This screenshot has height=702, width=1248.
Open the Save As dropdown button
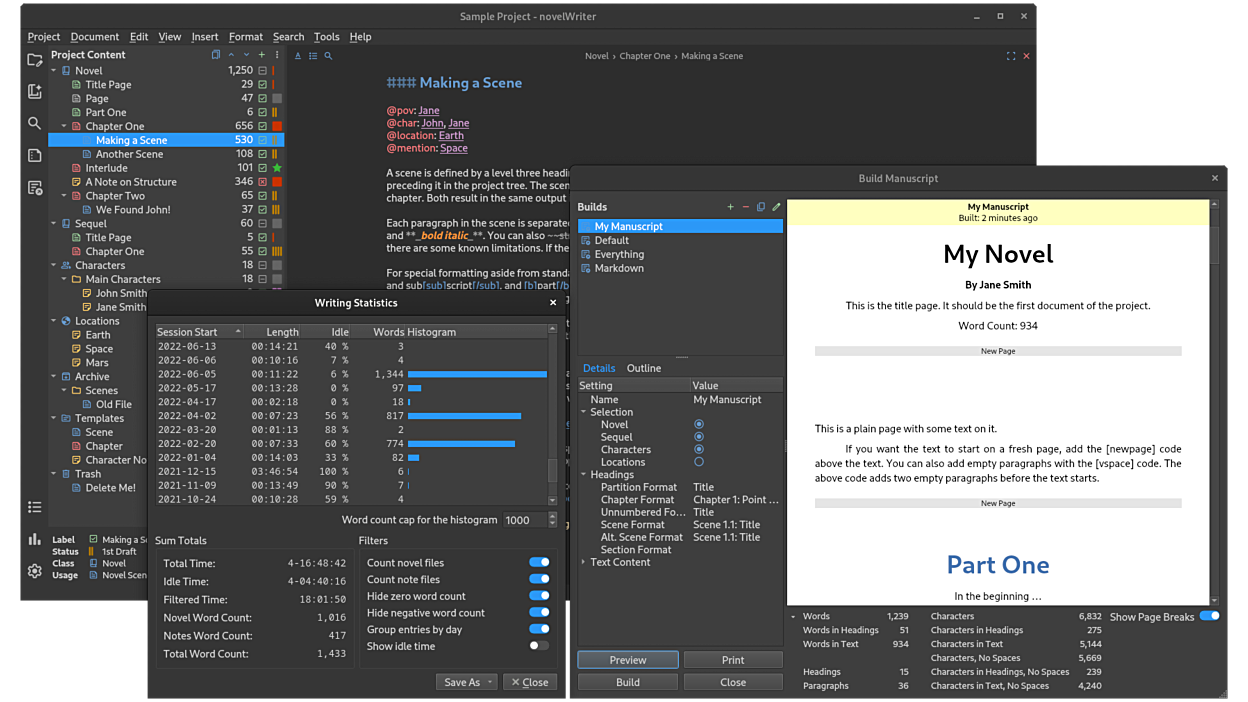click(x=467, y=682)
